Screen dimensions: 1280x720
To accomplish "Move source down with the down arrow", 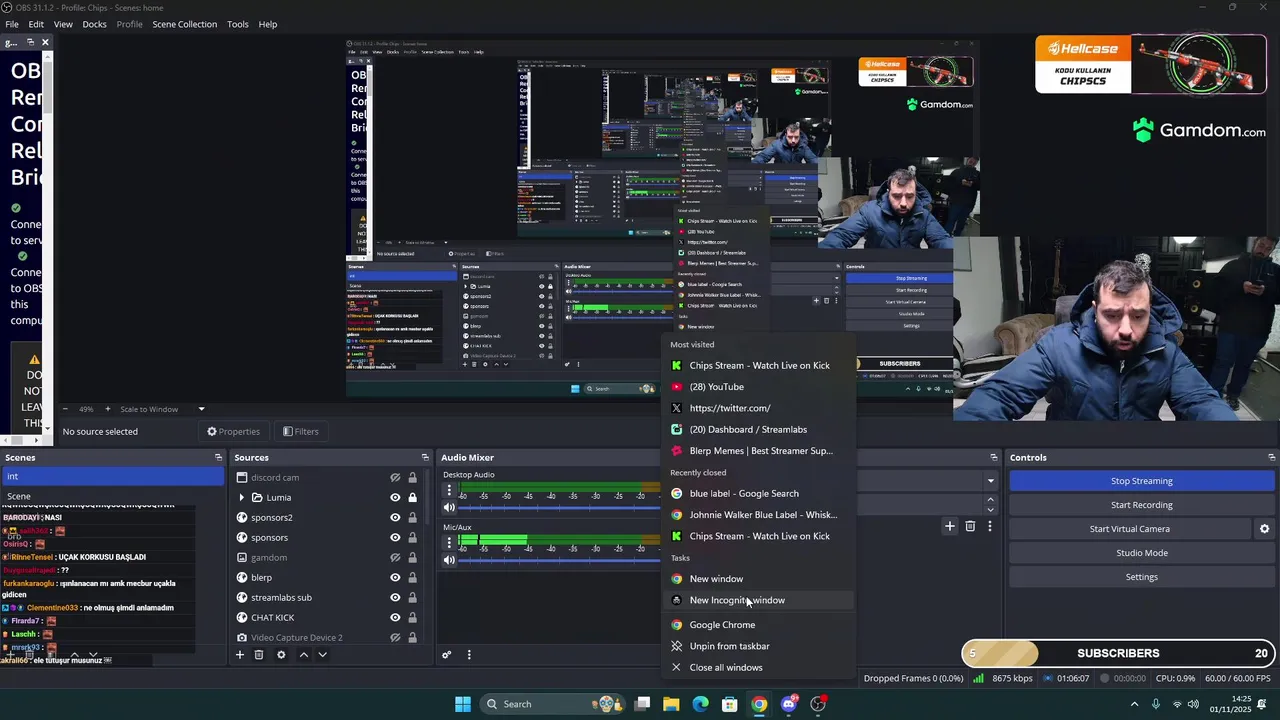I will pos(322,655).
